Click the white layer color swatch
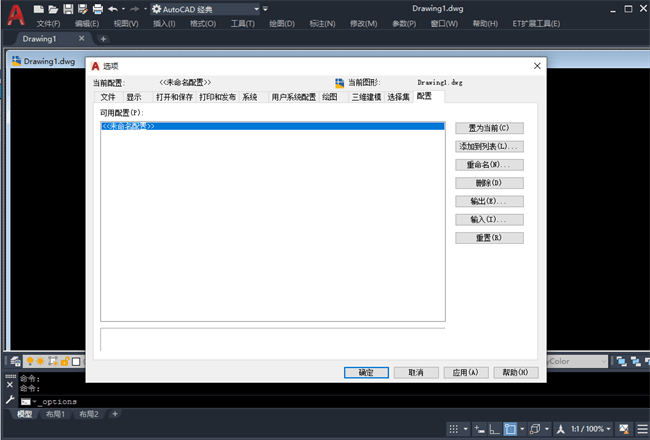The width and height of the screenshot is (650, 440). click(76, 362)
